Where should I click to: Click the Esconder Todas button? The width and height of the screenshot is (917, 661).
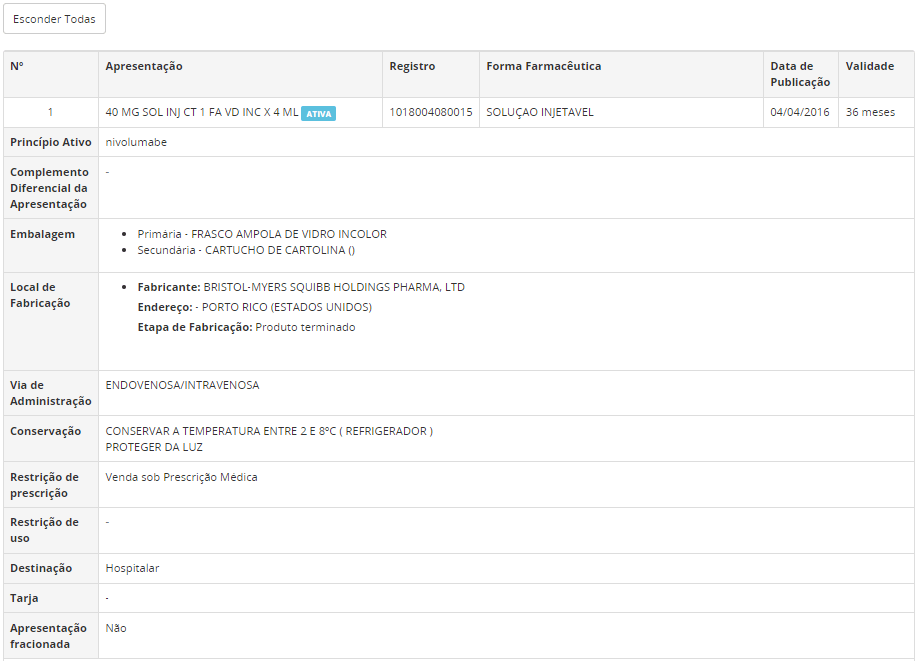coord(54,19)
